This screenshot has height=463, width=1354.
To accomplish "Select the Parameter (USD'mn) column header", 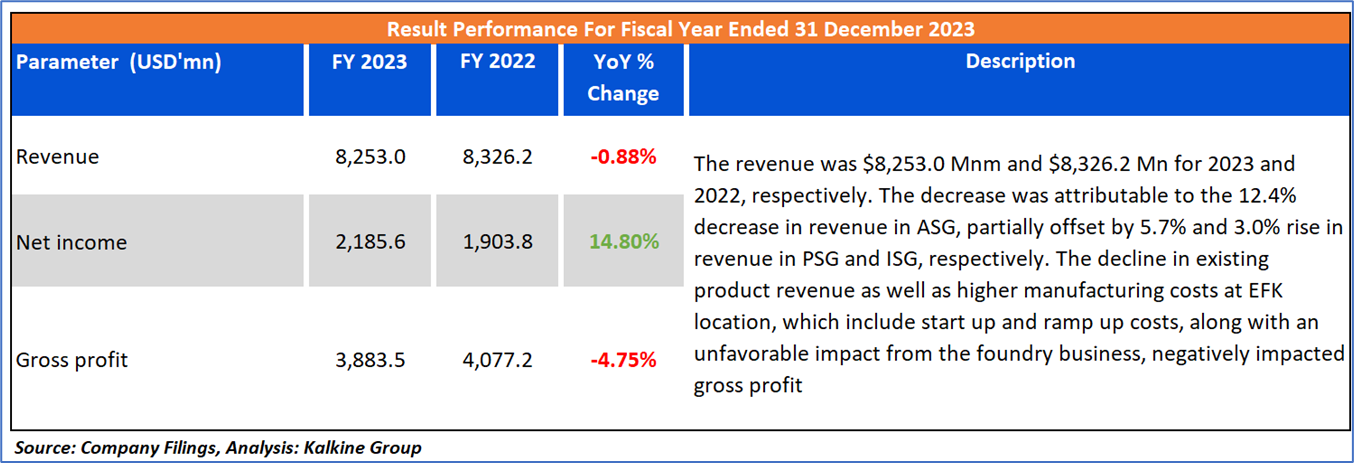I will 119,62.
